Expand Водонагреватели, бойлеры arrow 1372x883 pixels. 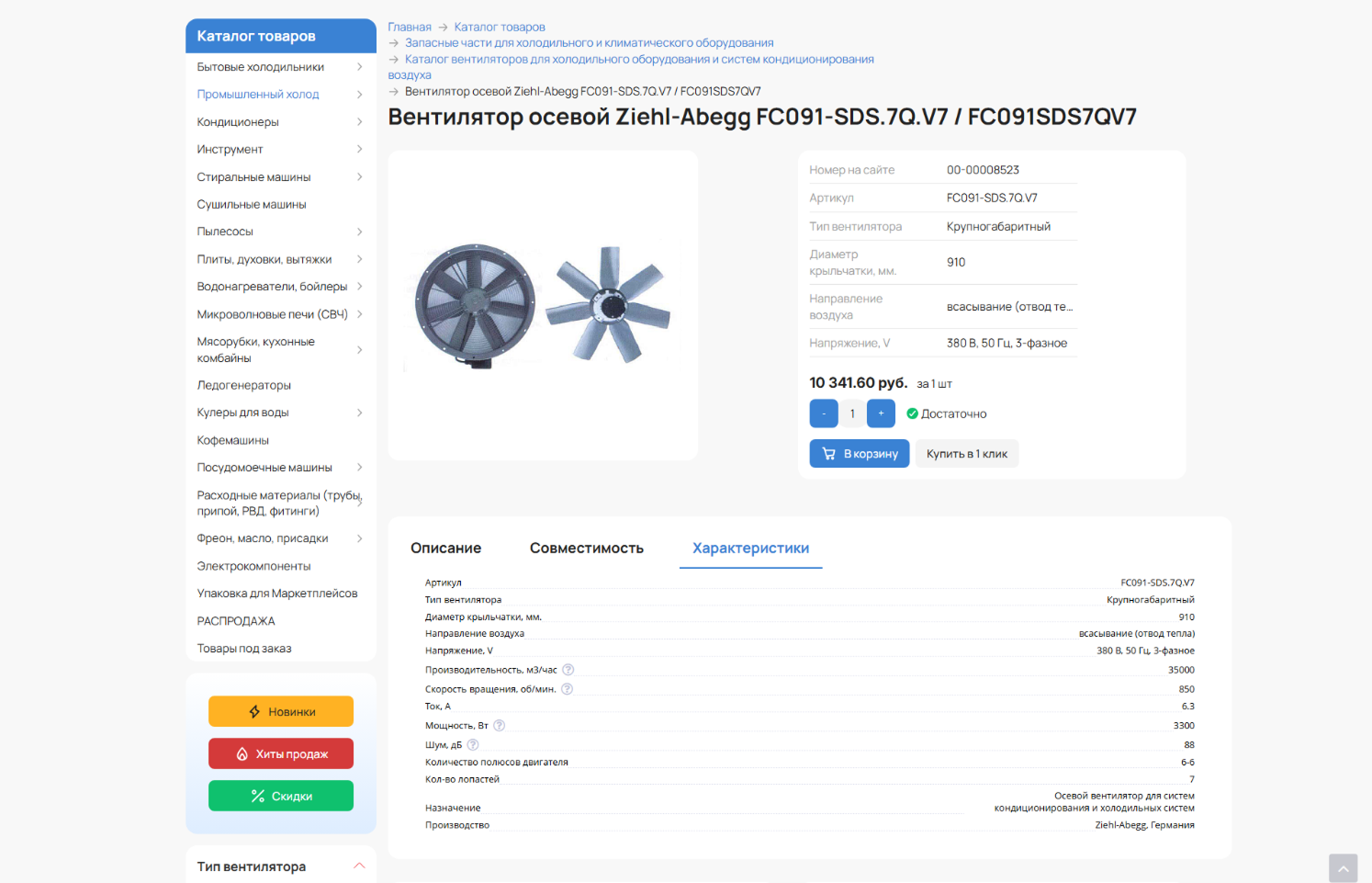[x=359, y=287]
